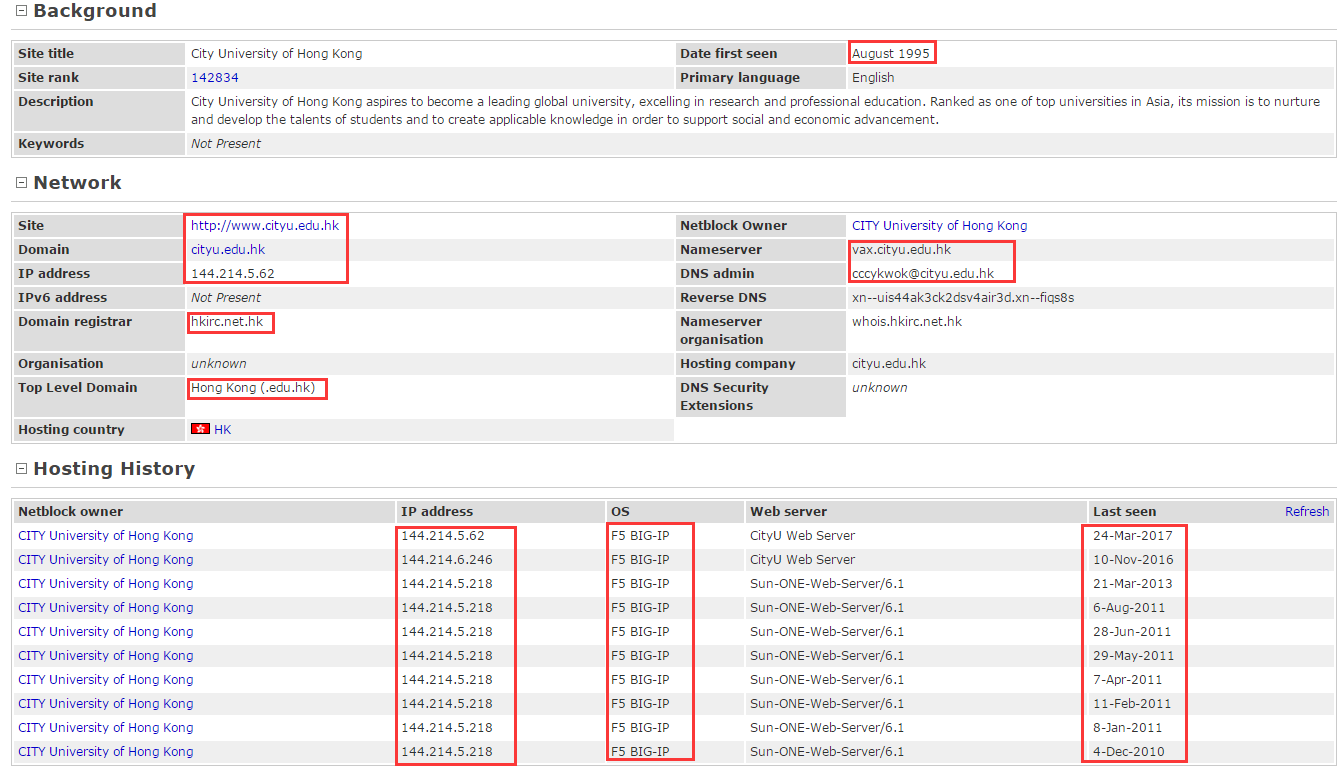1340x767 pixels.
Task: Select F5 BIG-IP in 24-Mar-2017 row
Action: tap(640, 536)
